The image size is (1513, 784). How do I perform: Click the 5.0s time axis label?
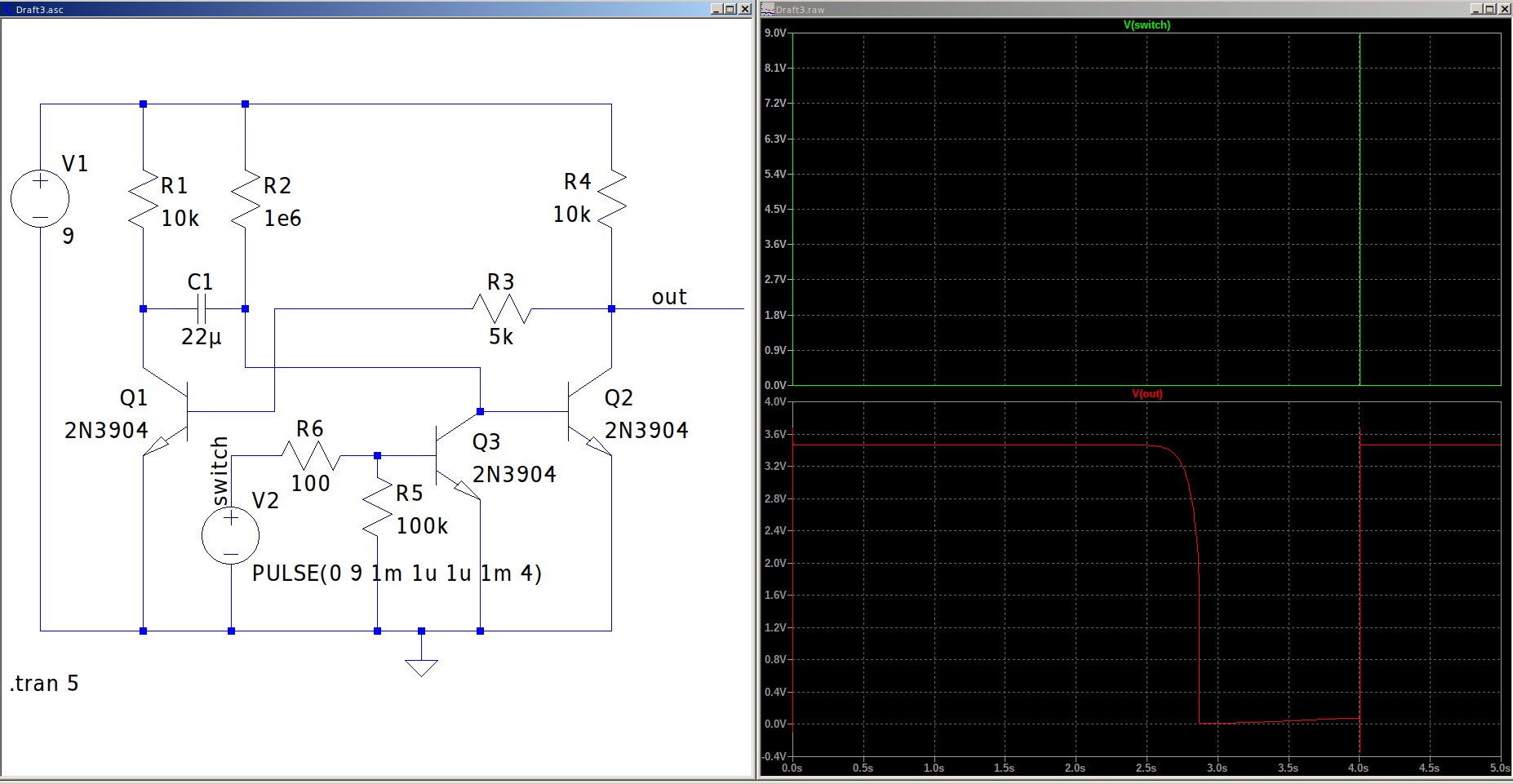click(1500, 768)
